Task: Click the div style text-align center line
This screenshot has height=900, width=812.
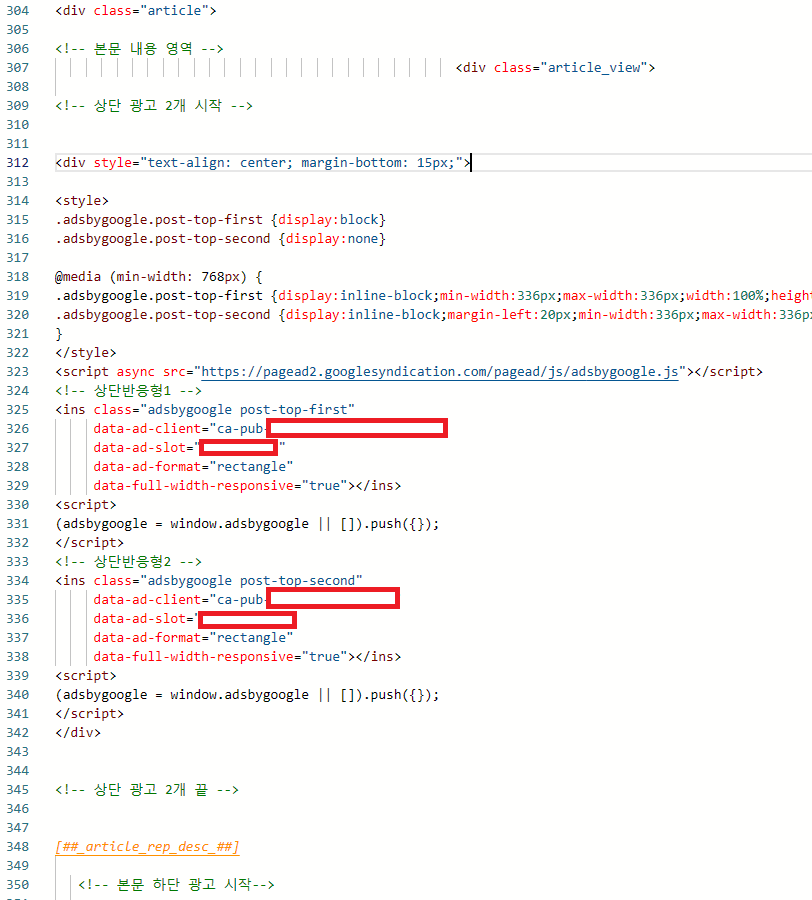Action: click(x=263, y=163)
